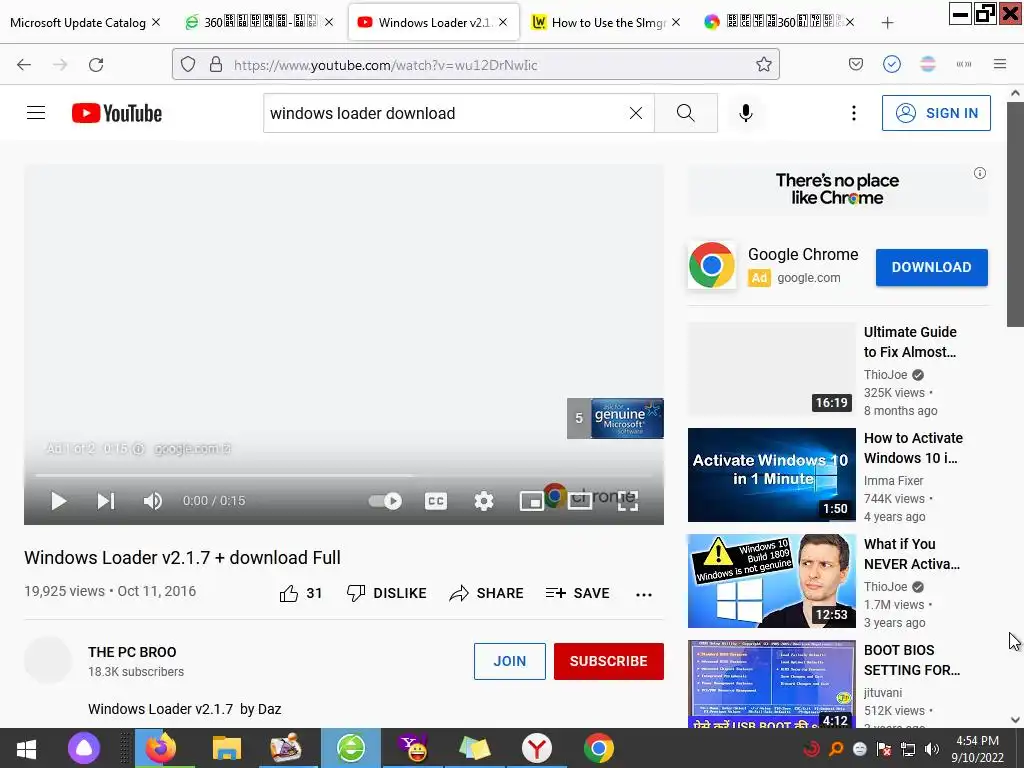The height and width of the screenshot is (768, 1024).
Task: Save page to Pocket
Action: pyautogui.click(x=856, y=64)
